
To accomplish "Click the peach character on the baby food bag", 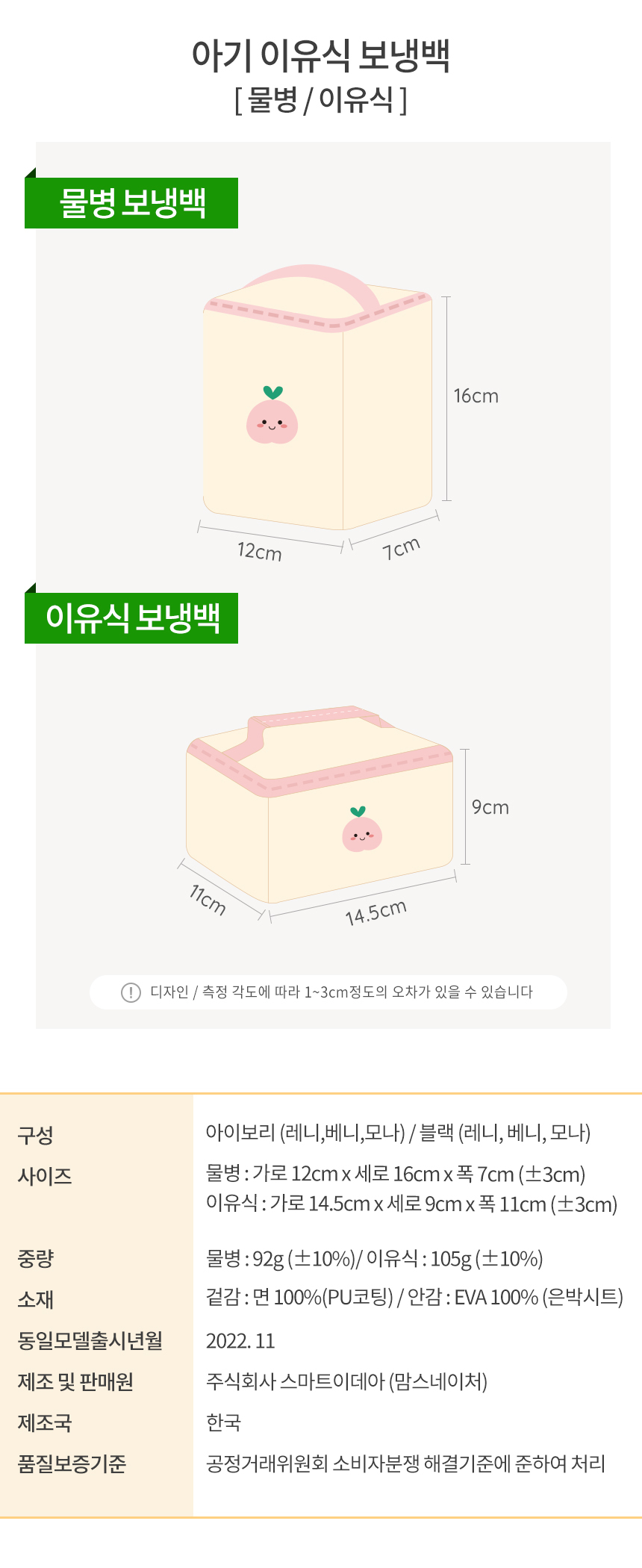I will point(362,834).
